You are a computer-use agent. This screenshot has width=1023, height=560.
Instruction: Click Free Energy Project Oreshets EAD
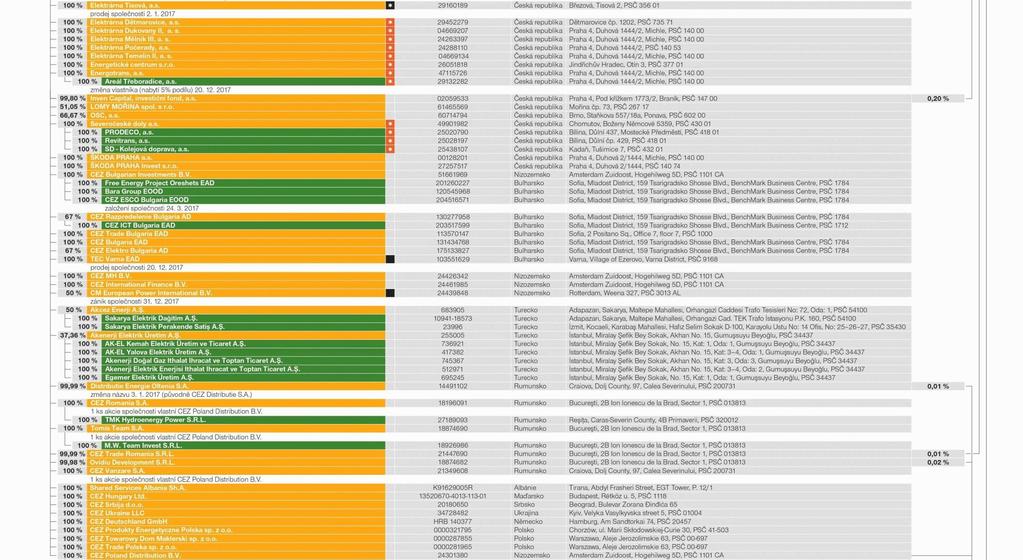(159, 183)
